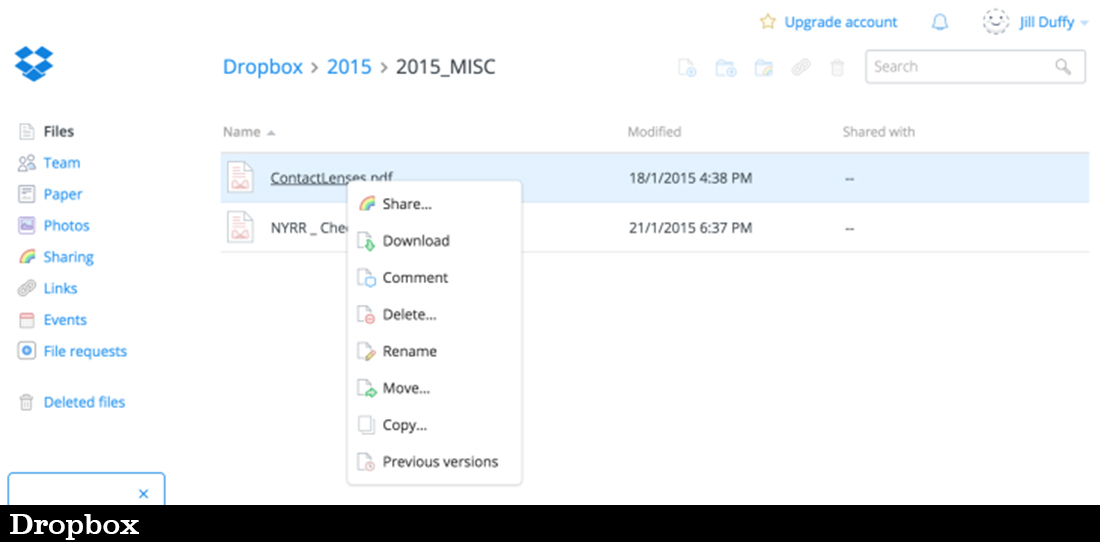The image size is (1100, 542).
Task: Click the Paper sidebar icon
Action: click(27, 194)
